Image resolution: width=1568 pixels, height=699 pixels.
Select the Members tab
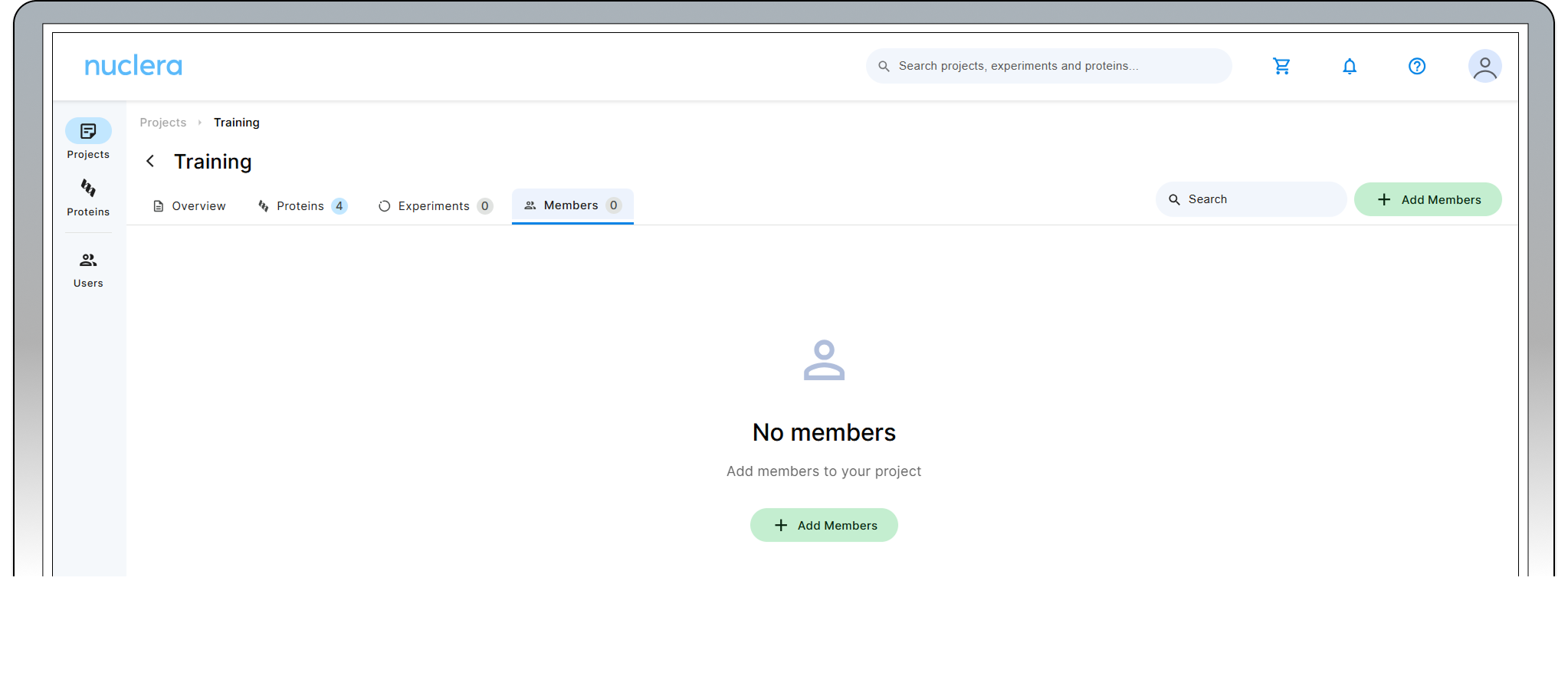(x=572, y=205)
